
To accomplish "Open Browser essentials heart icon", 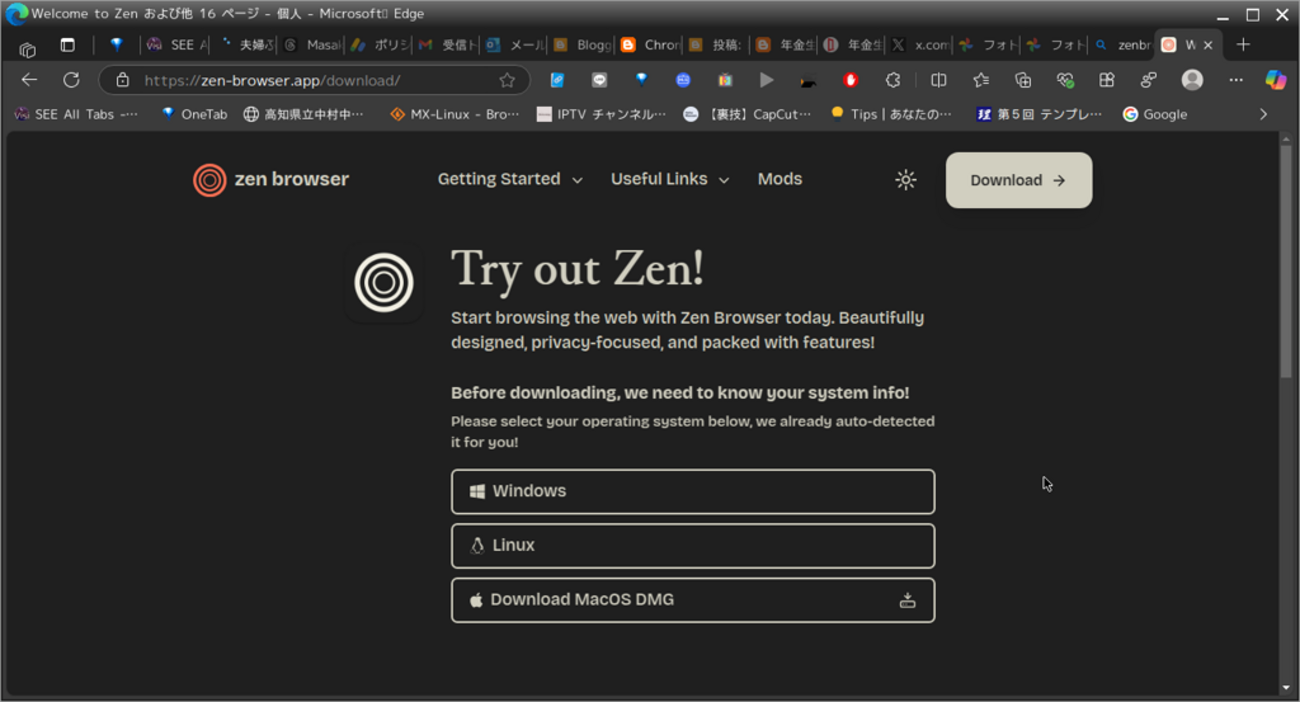I will pyautogui.click(x=1064, y=80).
